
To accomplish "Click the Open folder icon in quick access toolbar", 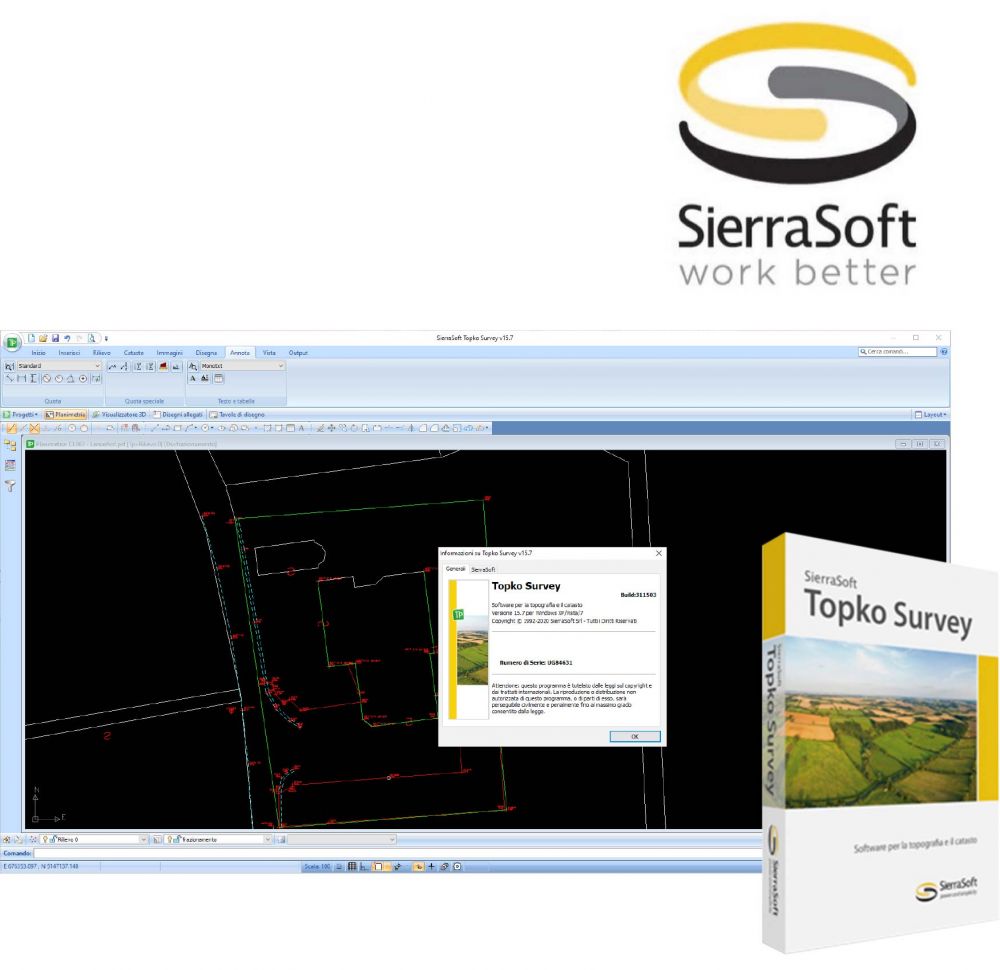I will (x=43, y=338).
